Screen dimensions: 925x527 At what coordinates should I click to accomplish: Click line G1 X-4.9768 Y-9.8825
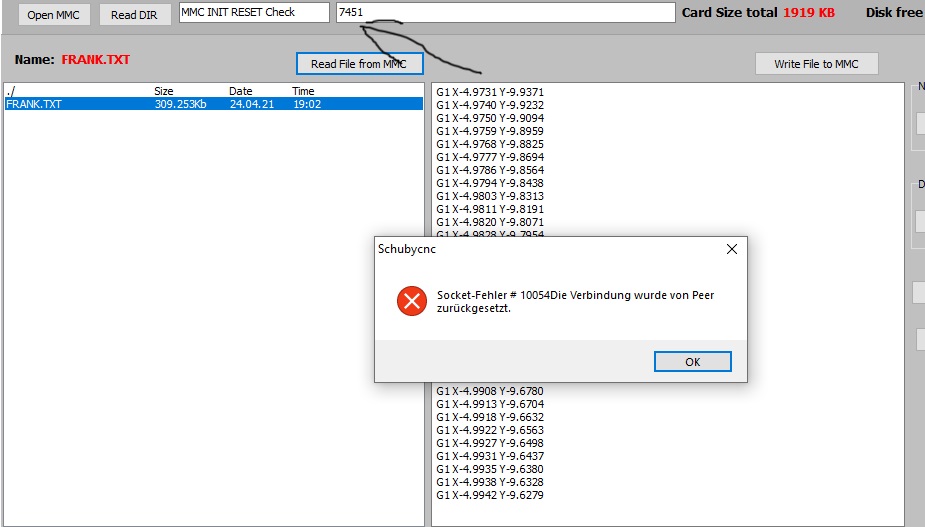point(490,144)
